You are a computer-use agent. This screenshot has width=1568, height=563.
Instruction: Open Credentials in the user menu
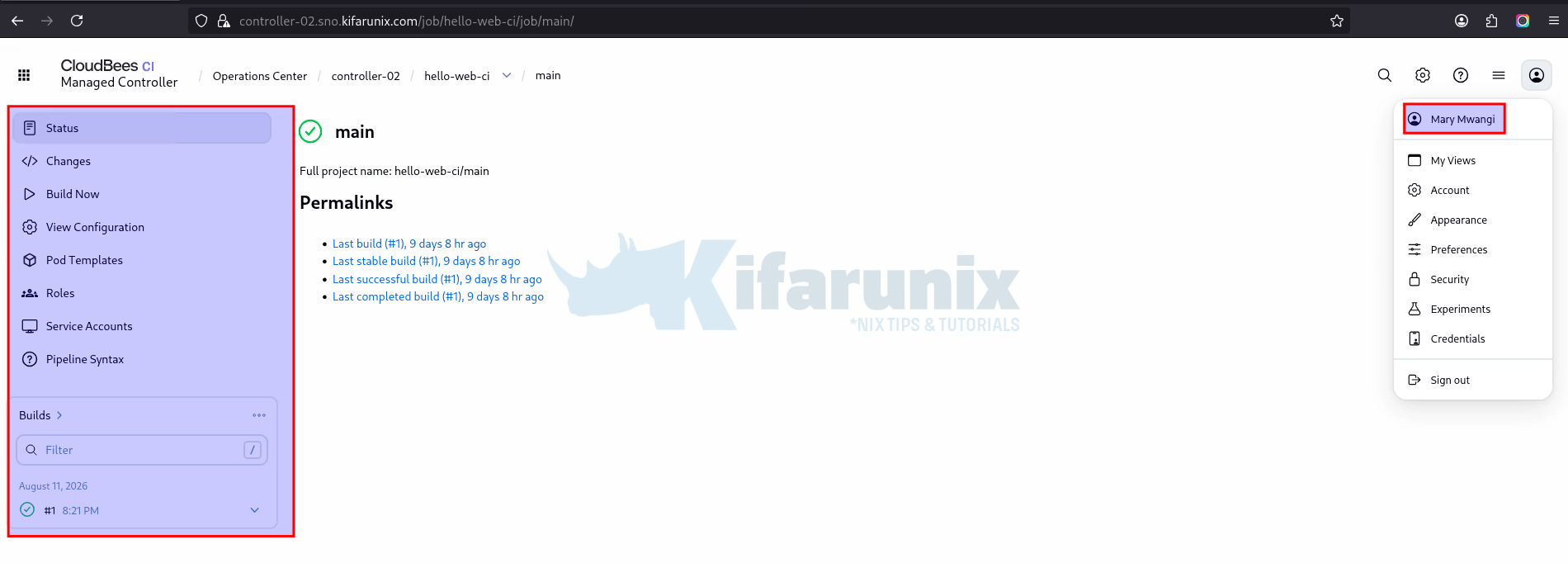point(1473,338)
